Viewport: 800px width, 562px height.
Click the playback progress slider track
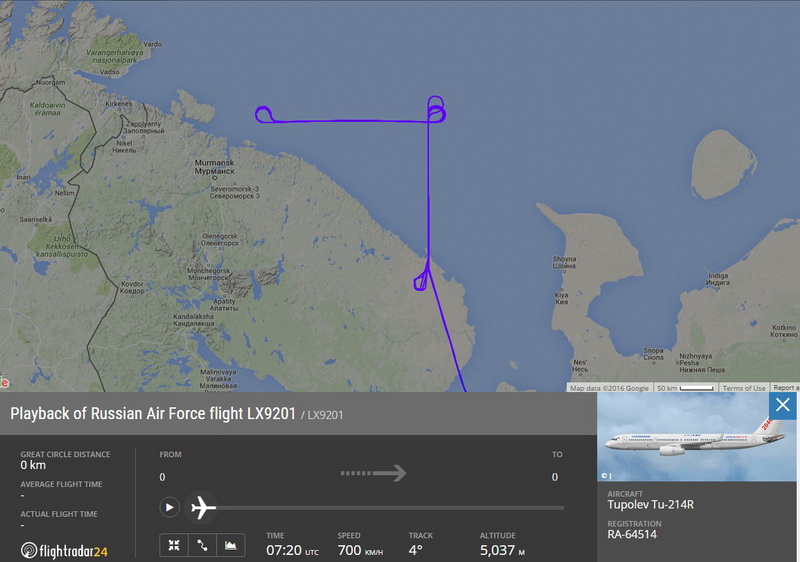click(390, 508)
